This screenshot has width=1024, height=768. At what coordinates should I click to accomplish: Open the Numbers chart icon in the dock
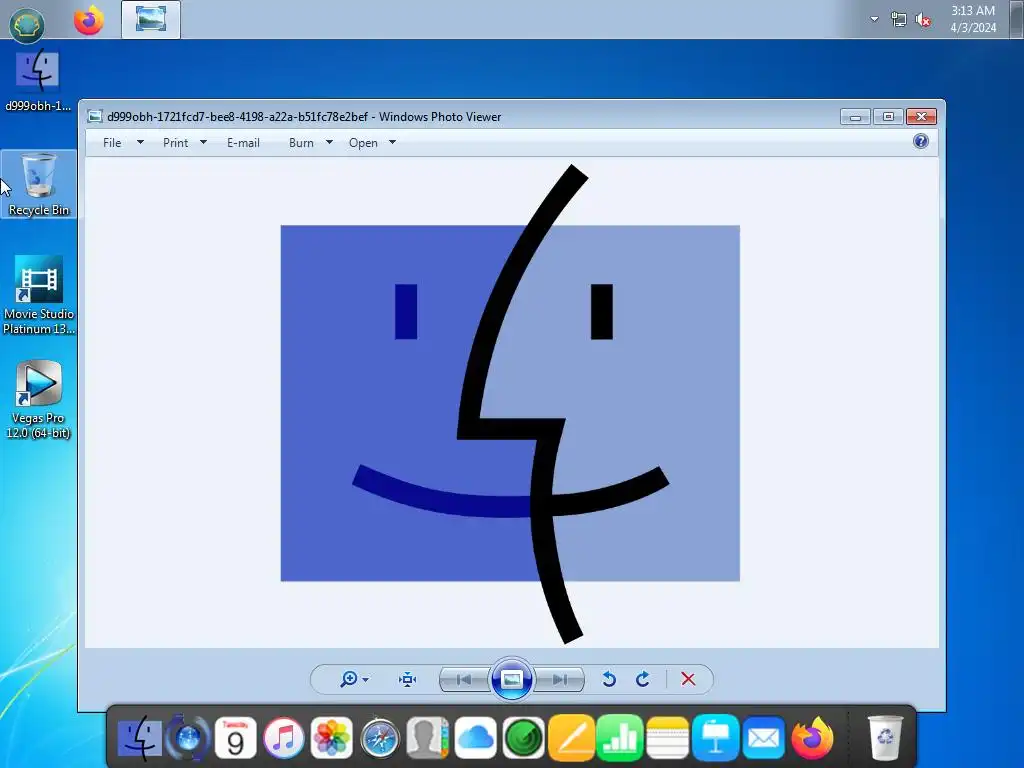coord(619,738)
